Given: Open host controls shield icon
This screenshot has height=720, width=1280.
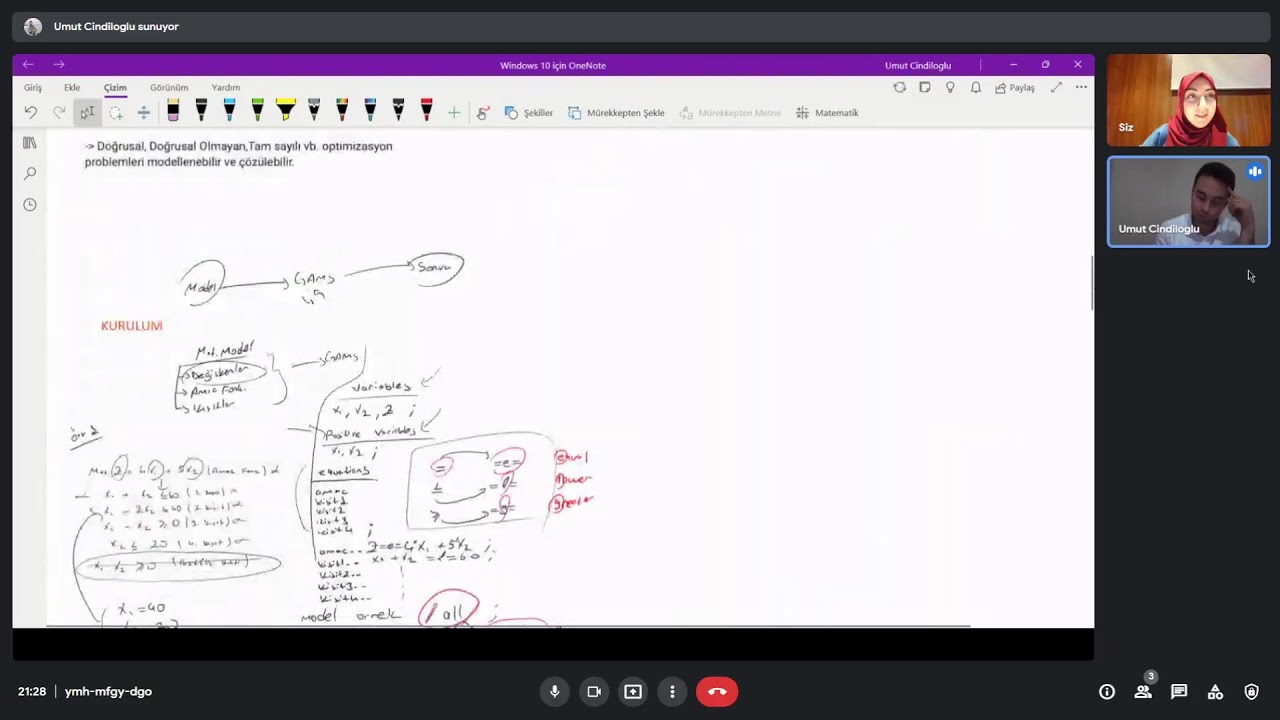Looking at the screenshot, I should tap(1251, 691).
